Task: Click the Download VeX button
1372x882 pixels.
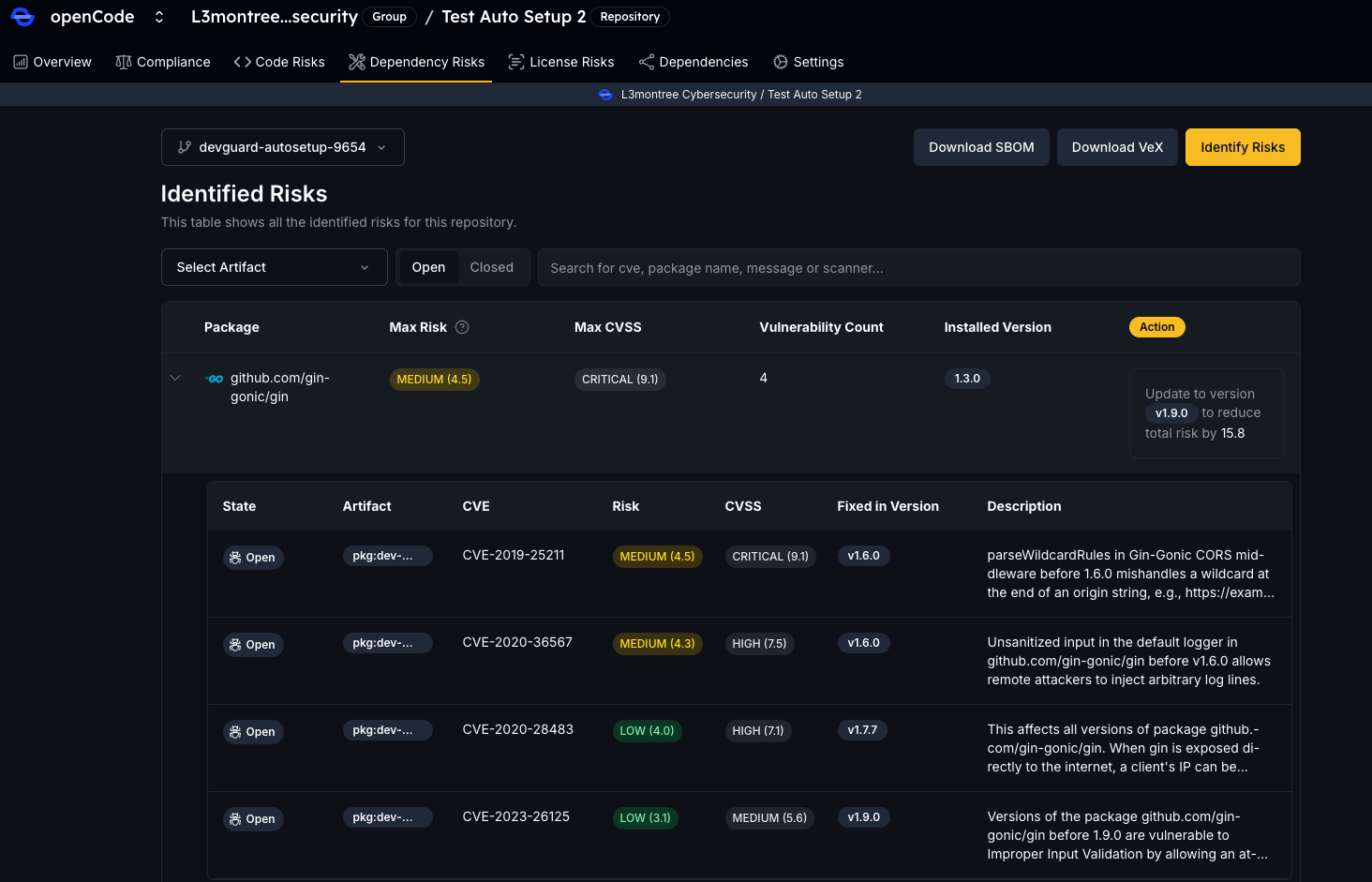Action: click(x=1117, y=147)
